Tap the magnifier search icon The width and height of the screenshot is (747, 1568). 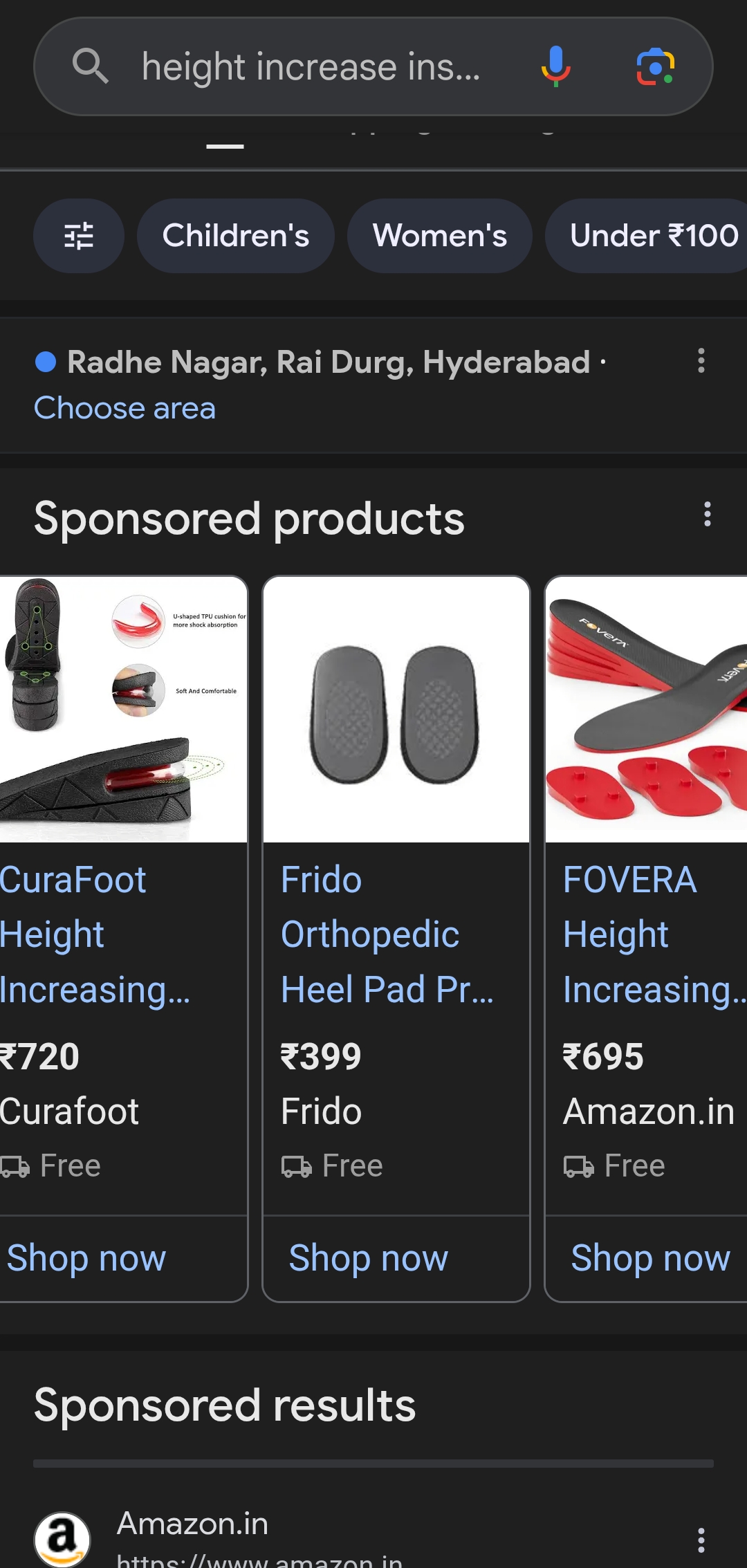point(90,66)
